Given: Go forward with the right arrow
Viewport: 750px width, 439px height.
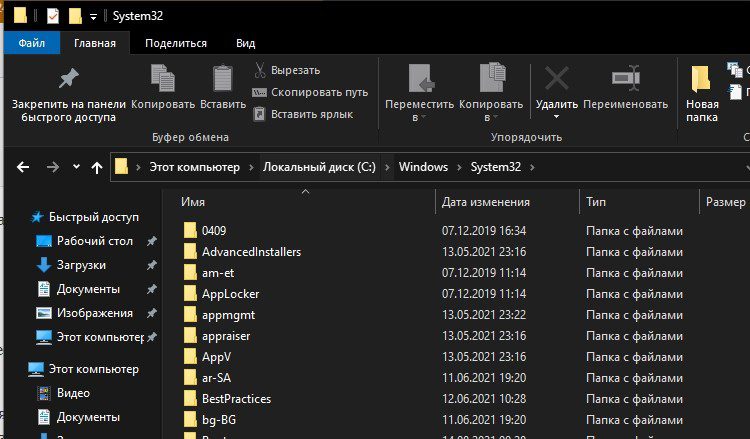Looking at the screenshot, I should [53, 167].
